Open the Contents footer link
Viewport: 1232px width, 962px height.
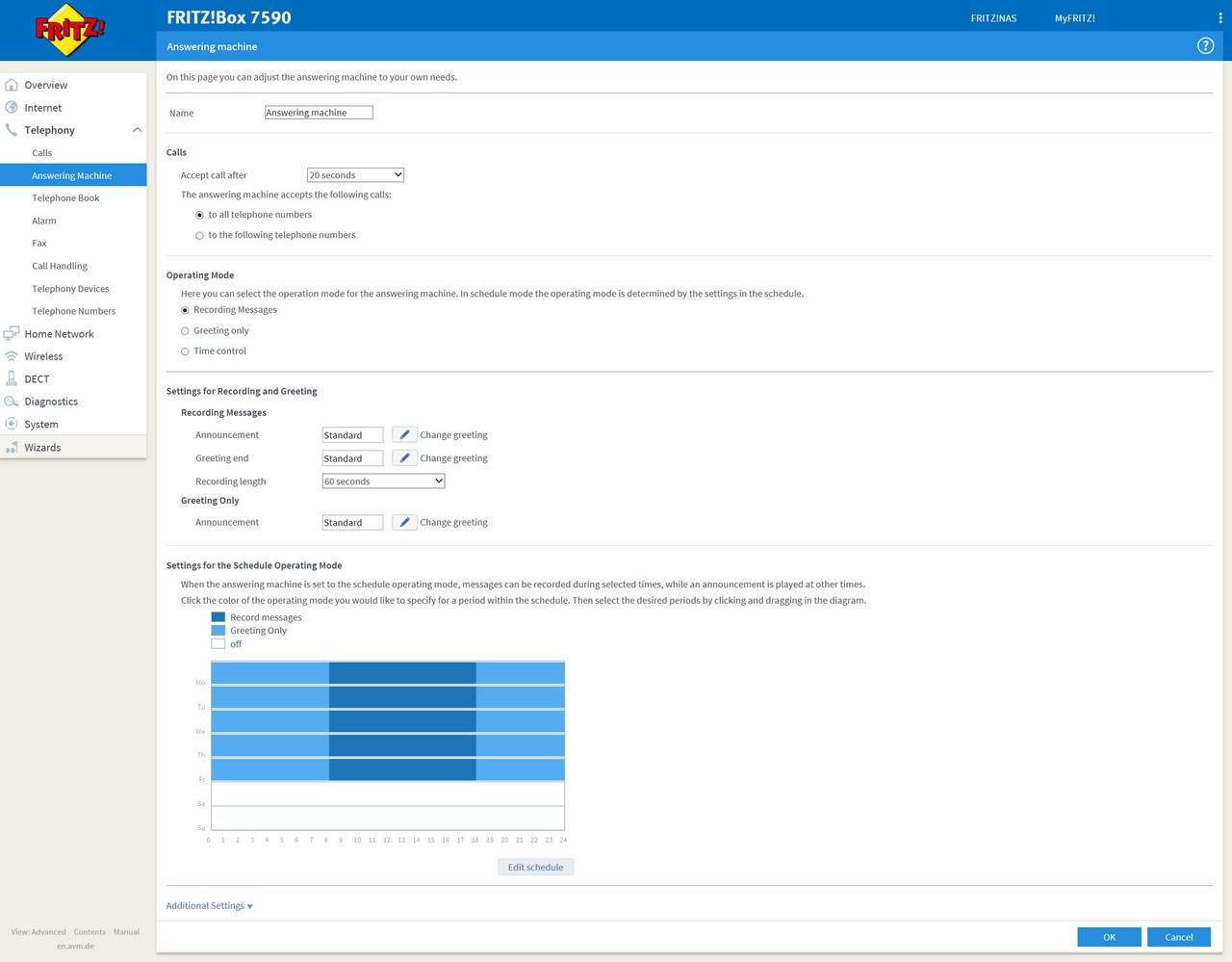[x=90, y=932]
